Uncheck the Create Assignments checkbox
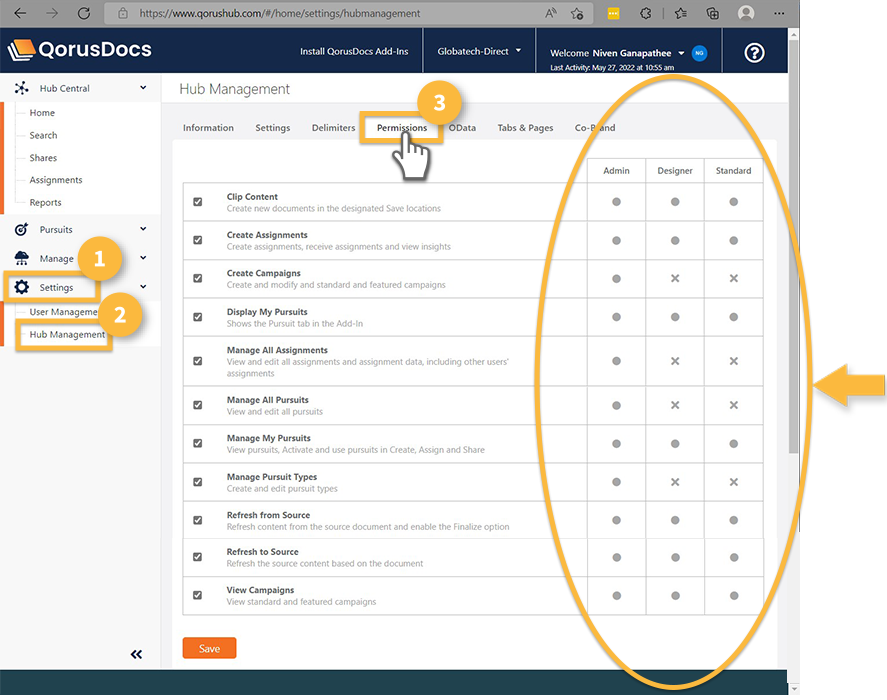This screenshot has width=887, height=700. 197,240
